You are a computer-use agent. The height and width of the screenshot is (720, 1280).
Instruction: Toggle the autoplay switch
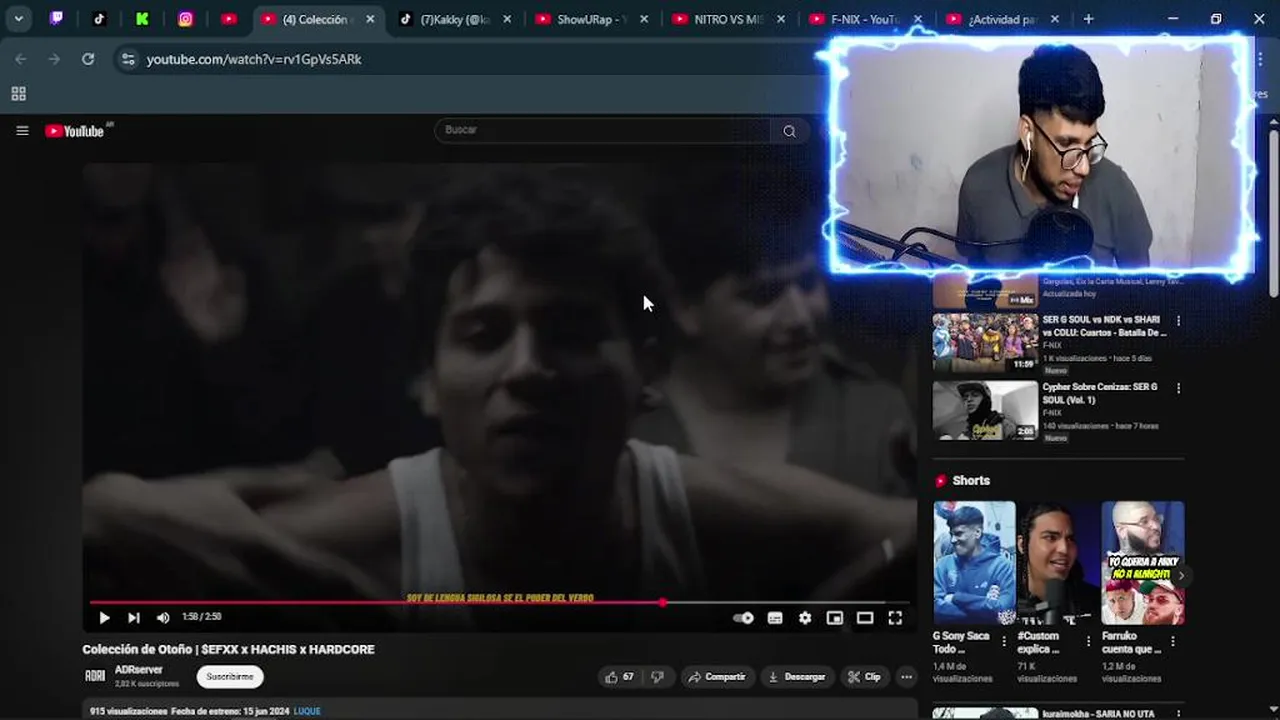click(x=743, y=618)
